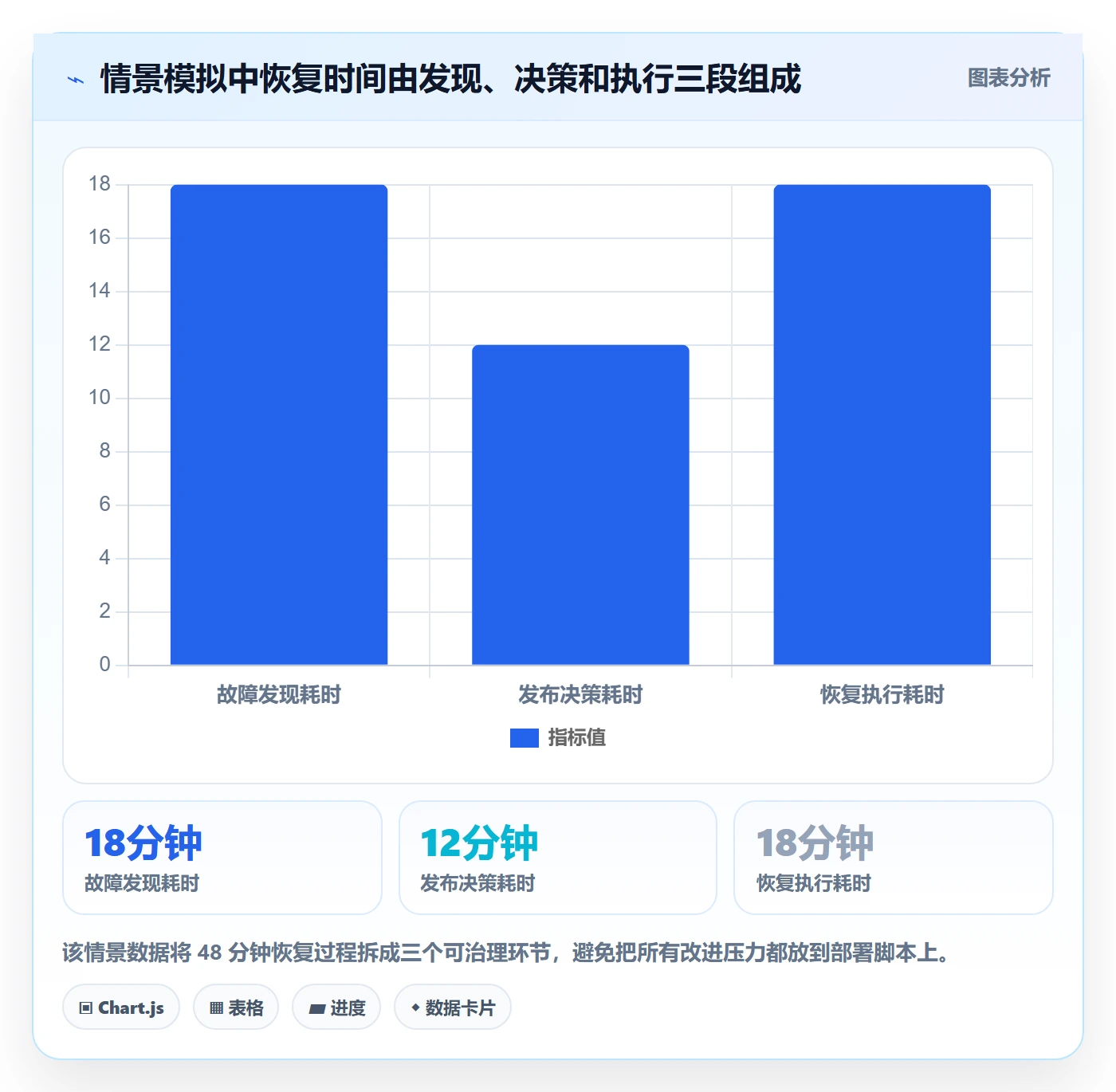Click the 发布决策耗时 x-axis label
Viewport: 1116px width, 1092px height.
pyautogui.click(x=580, y=695)
